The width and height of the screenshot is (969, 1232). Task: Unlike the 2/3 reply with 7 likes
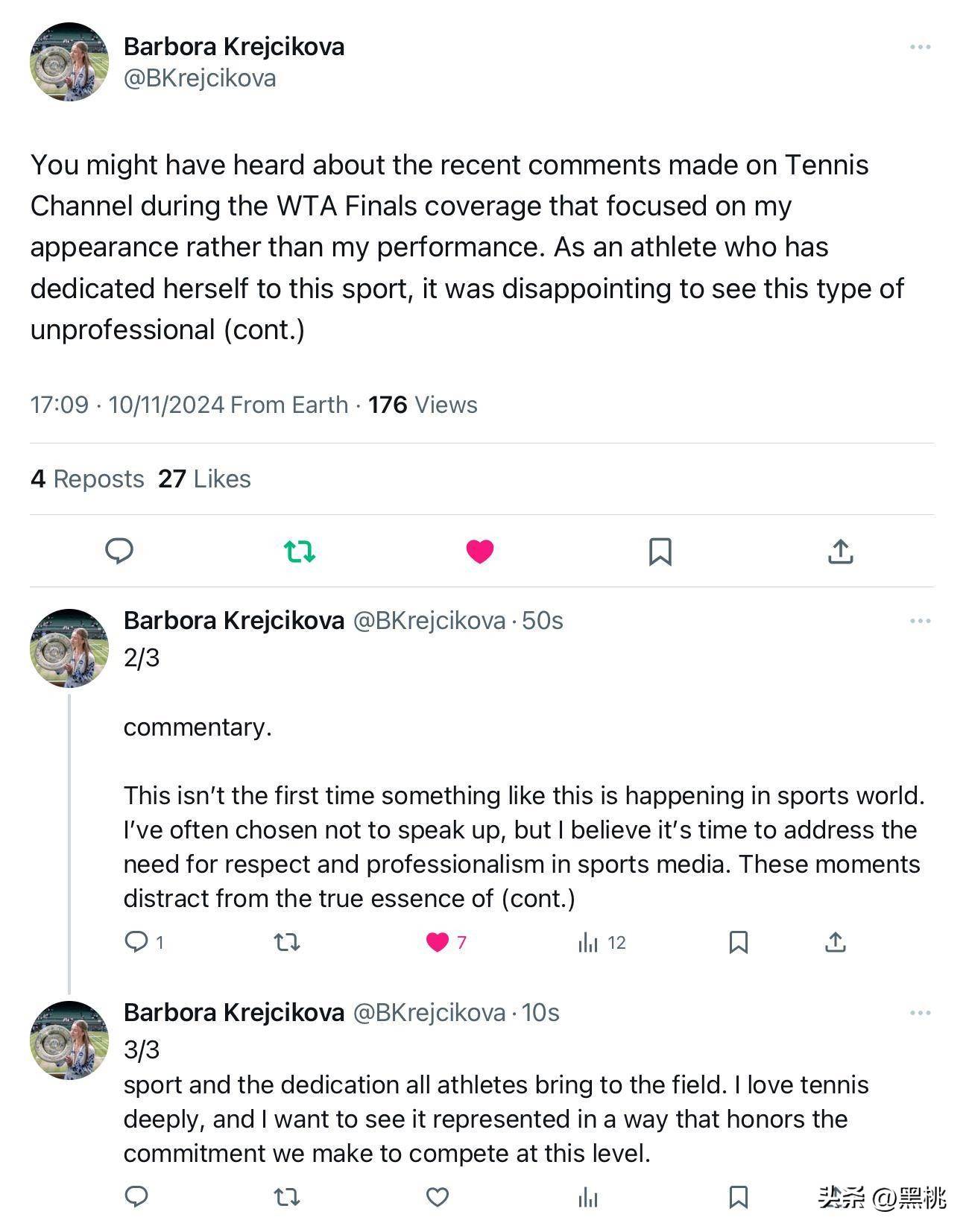[438, 943]
